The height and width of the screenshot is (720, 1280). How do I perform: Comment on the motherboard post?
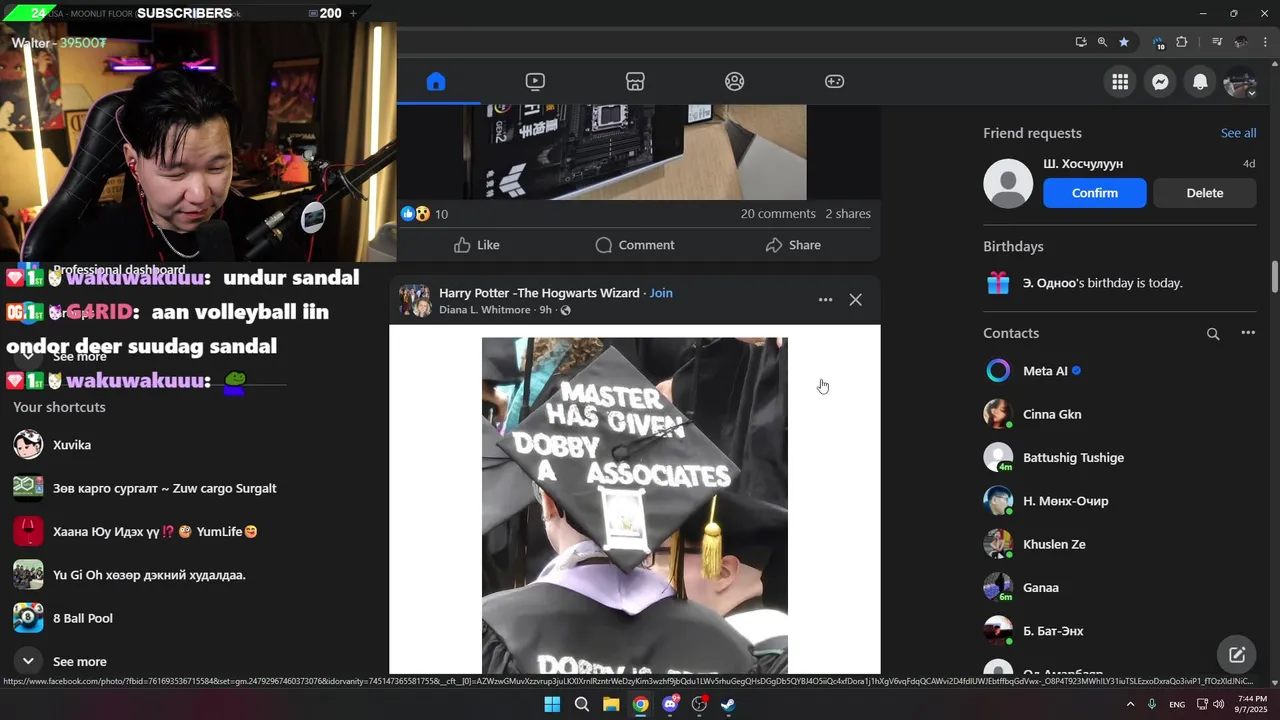pyautogui.click(x=635, y=245)
